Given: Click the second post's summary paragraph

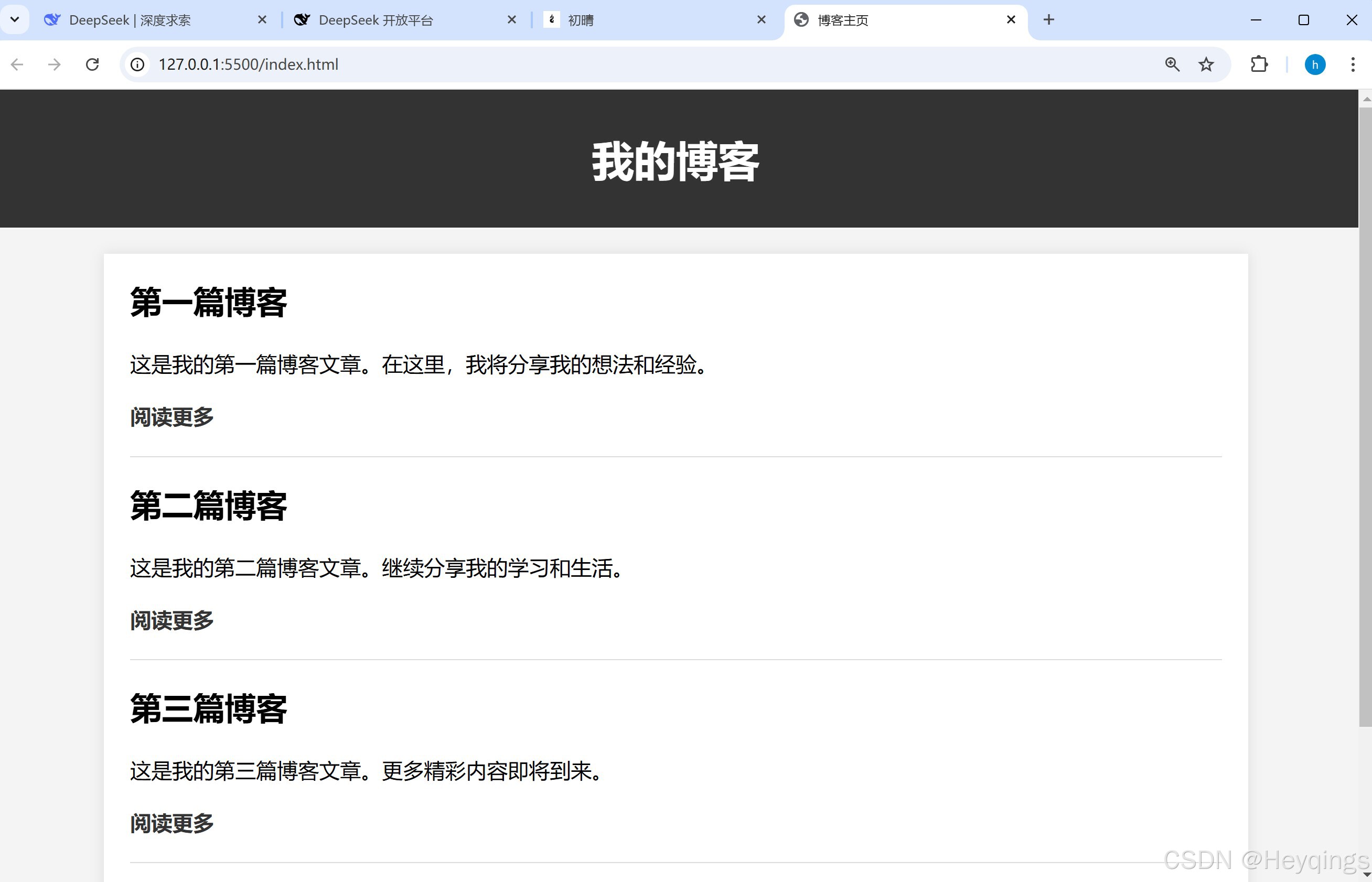Looking at the screenshot, I should tap(378, 568).
